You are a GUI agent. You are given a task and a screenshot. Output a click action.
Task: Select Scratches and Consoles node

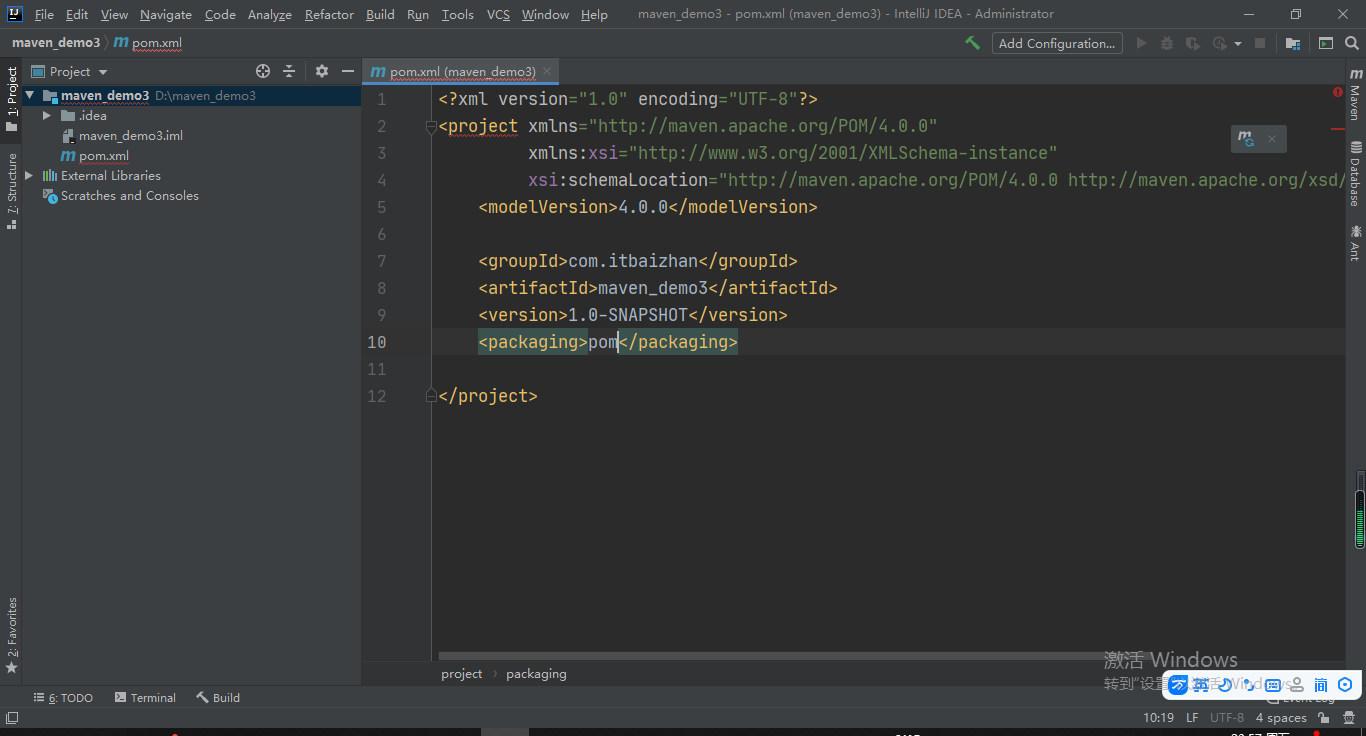130,196
